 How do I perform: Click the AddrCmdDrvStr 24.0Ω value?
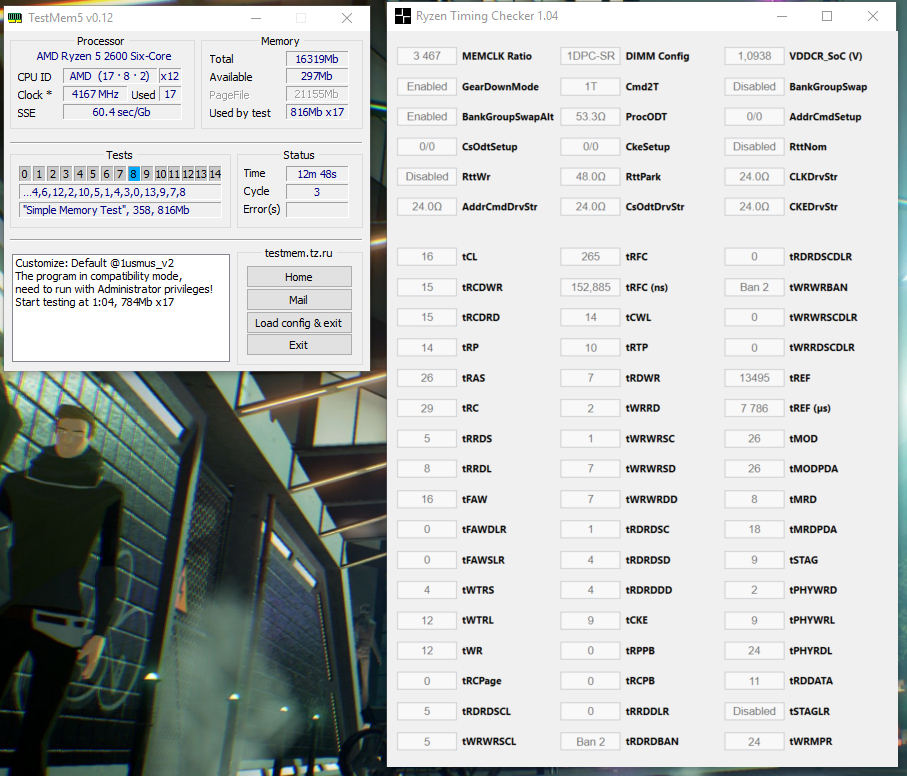tap(427, 207)
